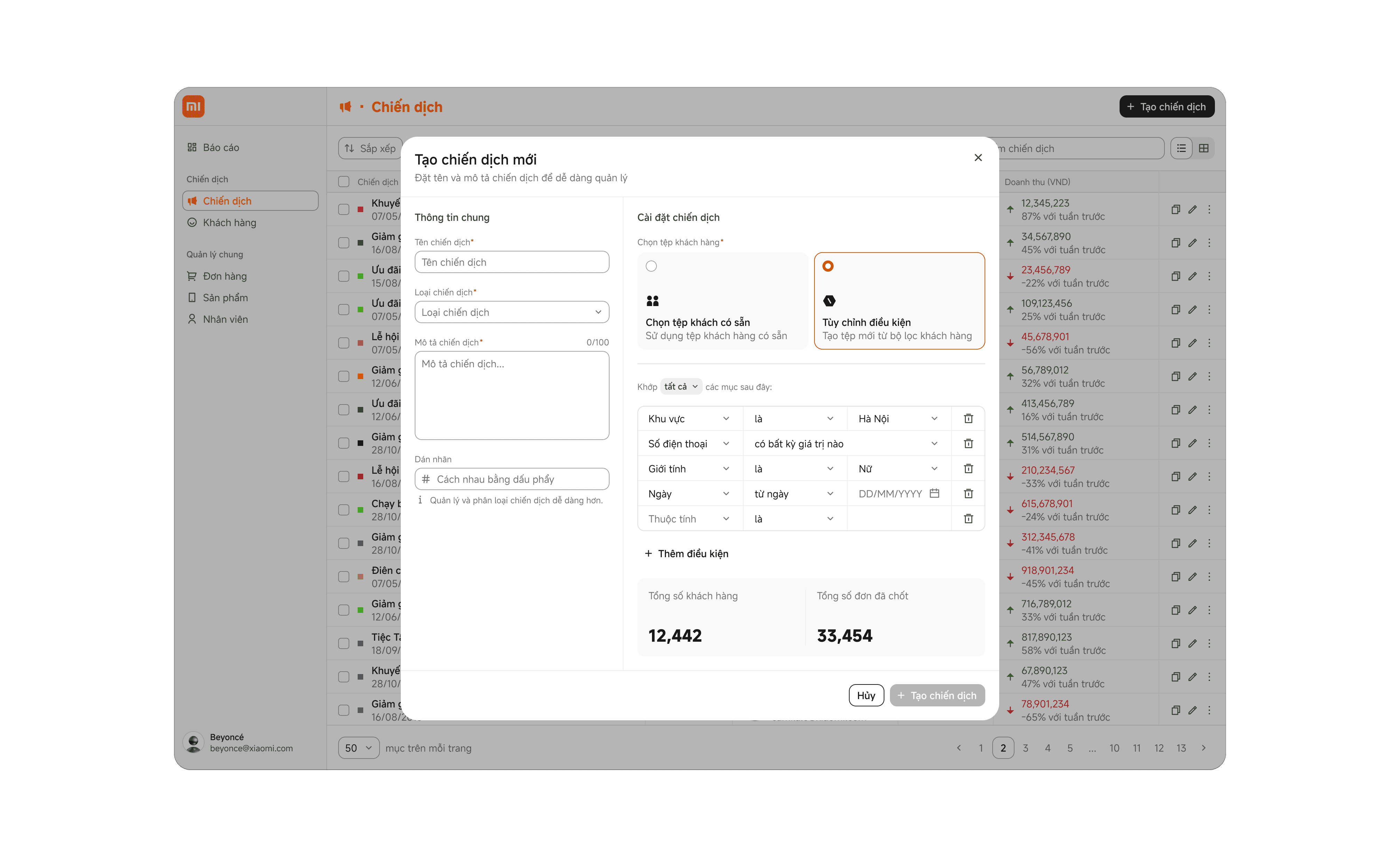Image resolution: width=1400 pixels, height=857 pixels.
Task: Click the Xiaomi logo
Action: 193,106
